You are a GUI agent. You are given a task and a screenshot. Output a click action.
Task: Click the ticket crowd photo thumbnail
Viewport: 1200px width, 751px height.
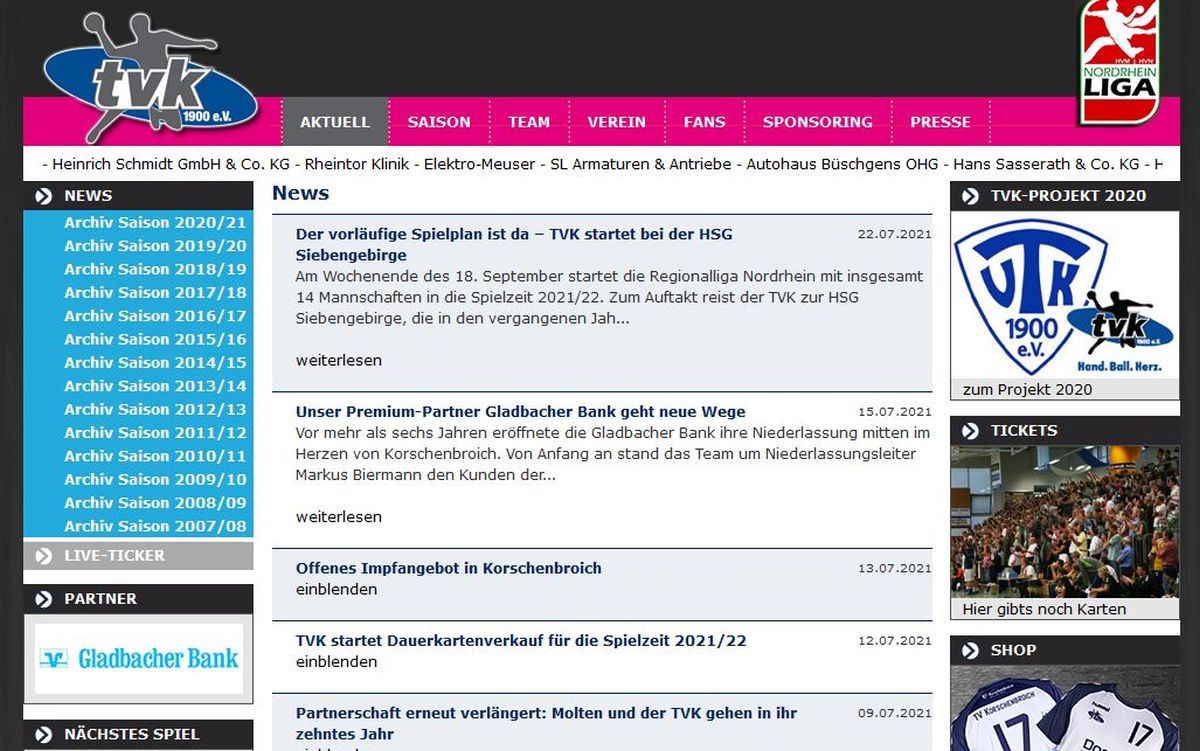click(1064, 521)
